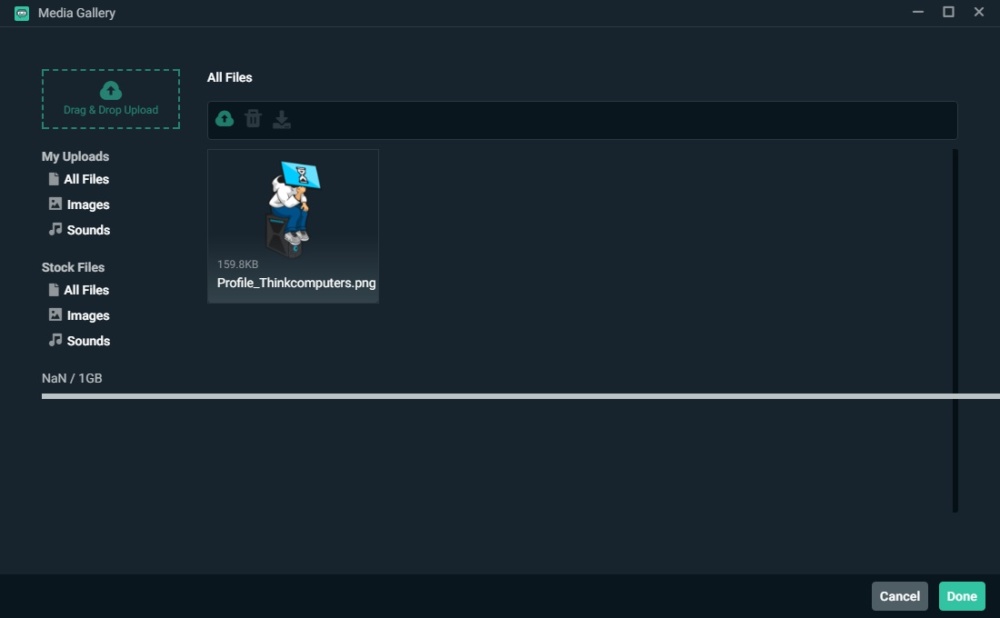This screenshot has height=618, width=1000.
Task: Click the cloud upload icon in the toolbar
Action: tap(224, 119)
